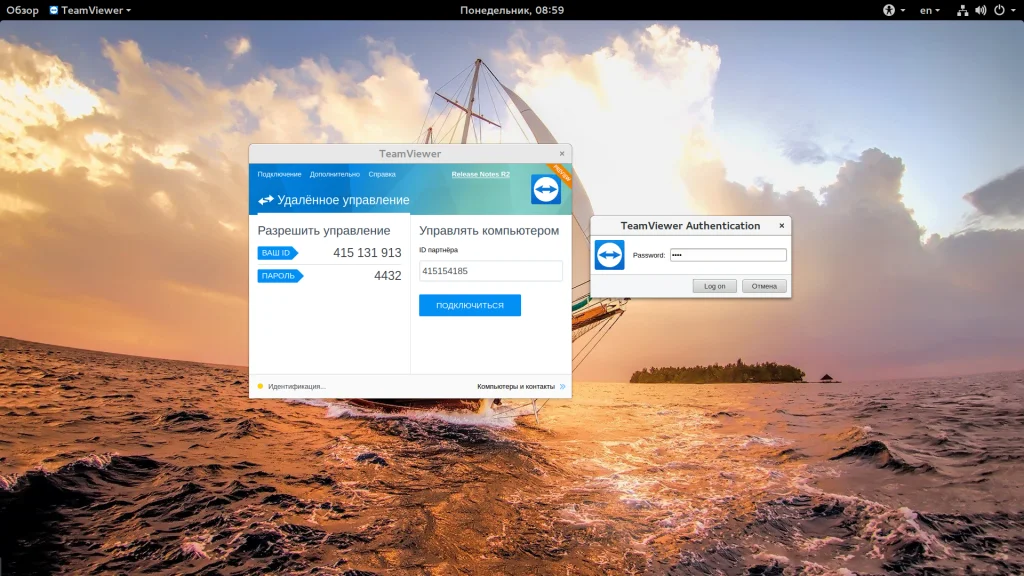Focus the Password field in Authentication dialog
1024x576 pixels.
pos(728,255)
